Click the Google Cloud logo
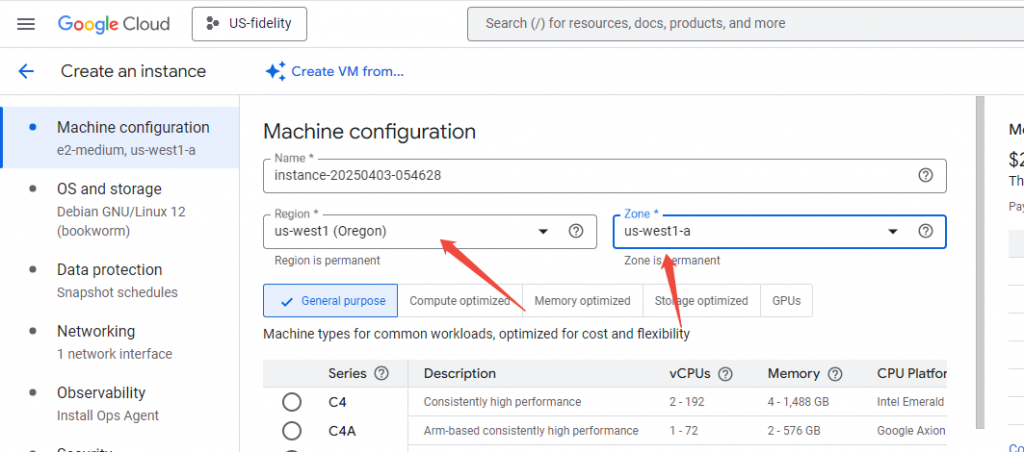This screenshot has width=1024, height=452. pos(114,23)
